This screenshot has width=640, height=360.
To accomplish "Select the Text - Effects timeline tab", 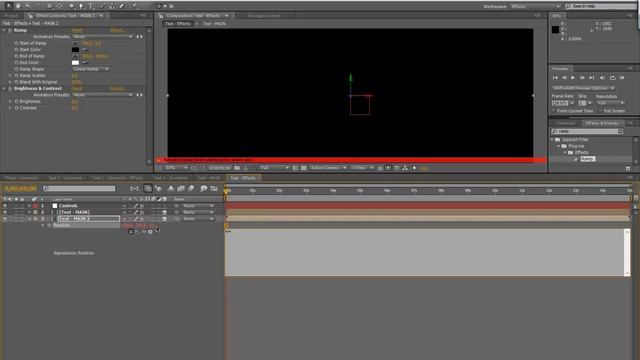I will pyautogui.click(x=243, y=178).
